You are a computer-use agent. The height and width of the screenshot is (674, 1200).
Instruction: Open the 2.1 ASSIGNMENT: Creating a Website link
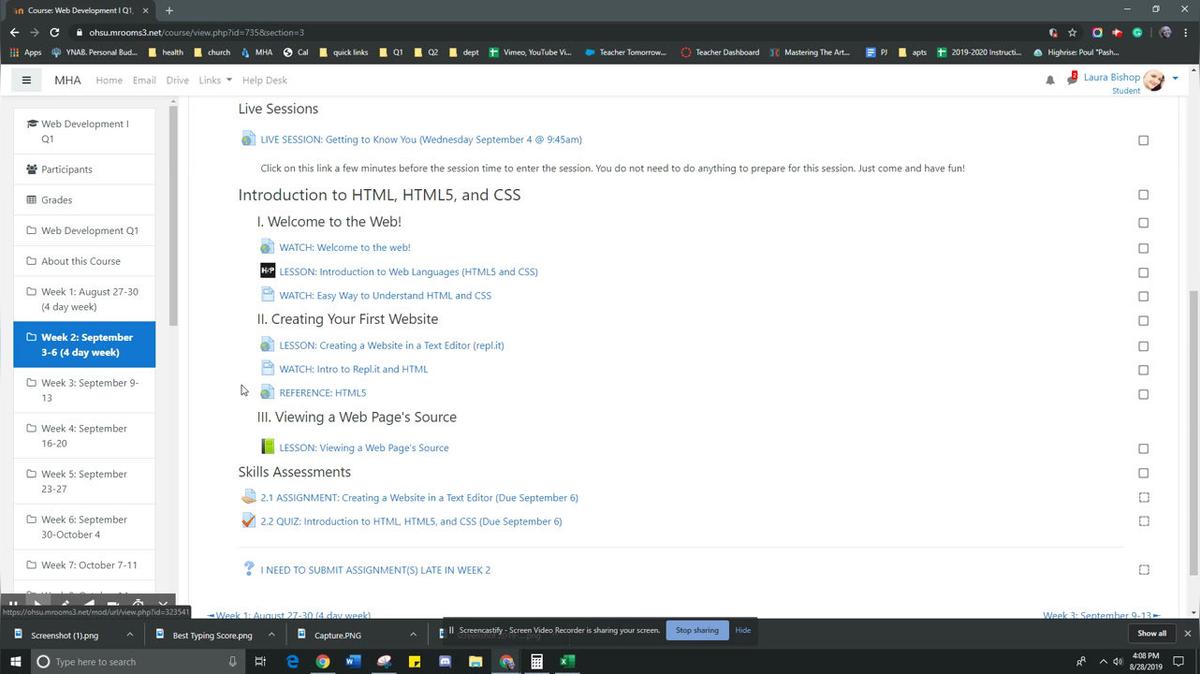tap(419, 497)
